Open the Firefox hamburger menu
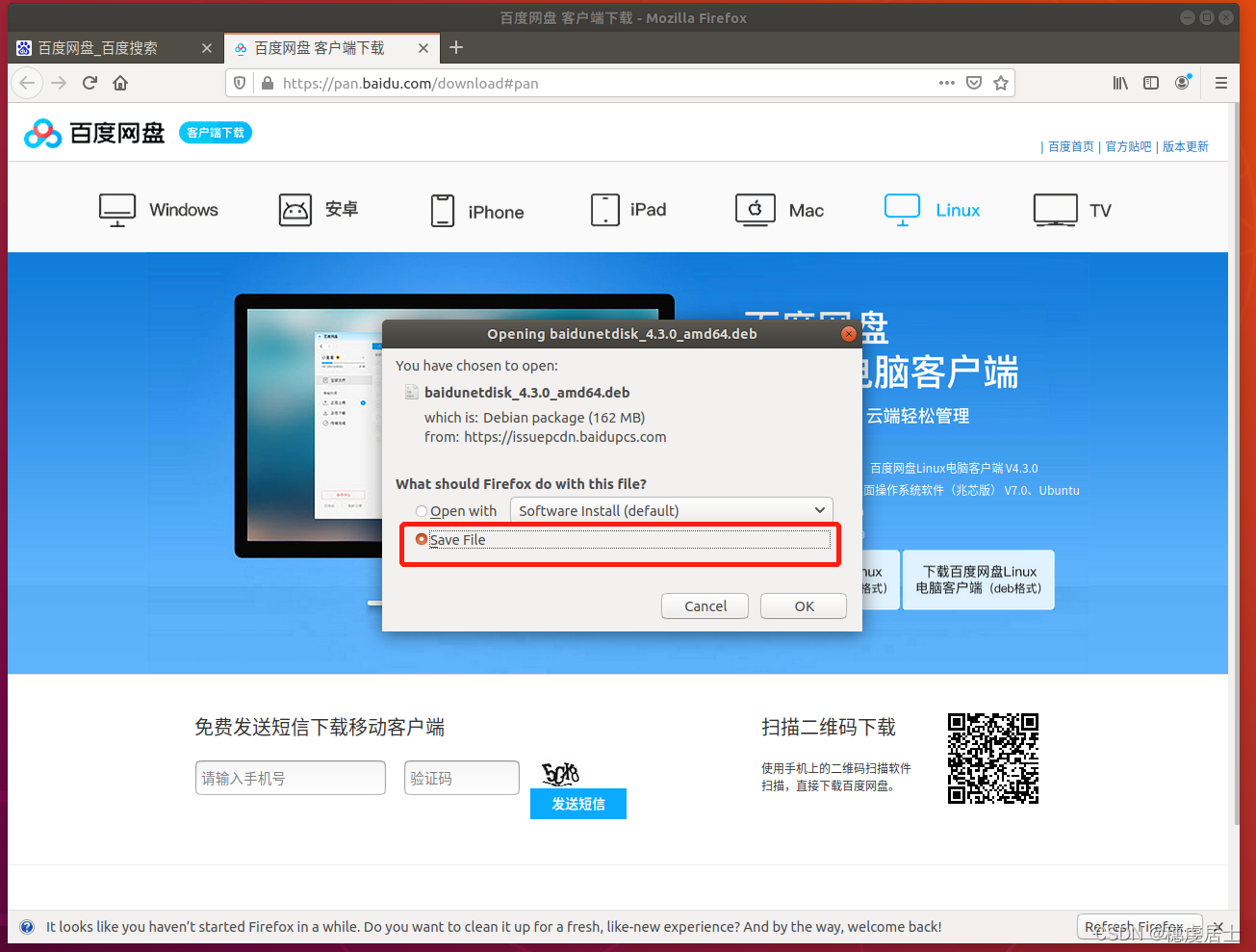This screenshot has height=952, width=1256. [1221, 83]
